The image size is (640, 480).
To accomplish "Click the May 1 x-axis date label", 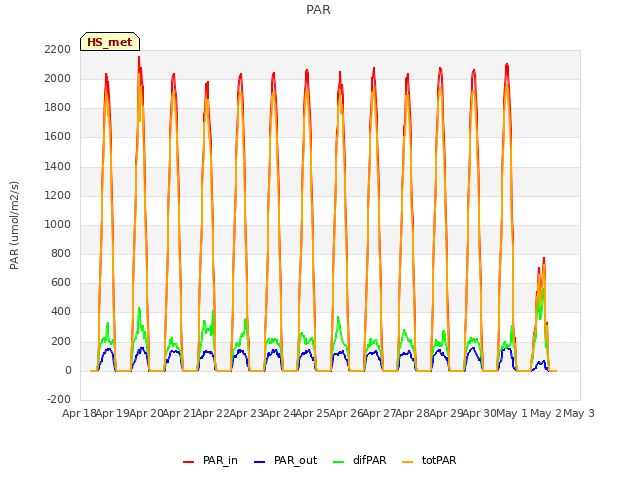I will [512, 413].
